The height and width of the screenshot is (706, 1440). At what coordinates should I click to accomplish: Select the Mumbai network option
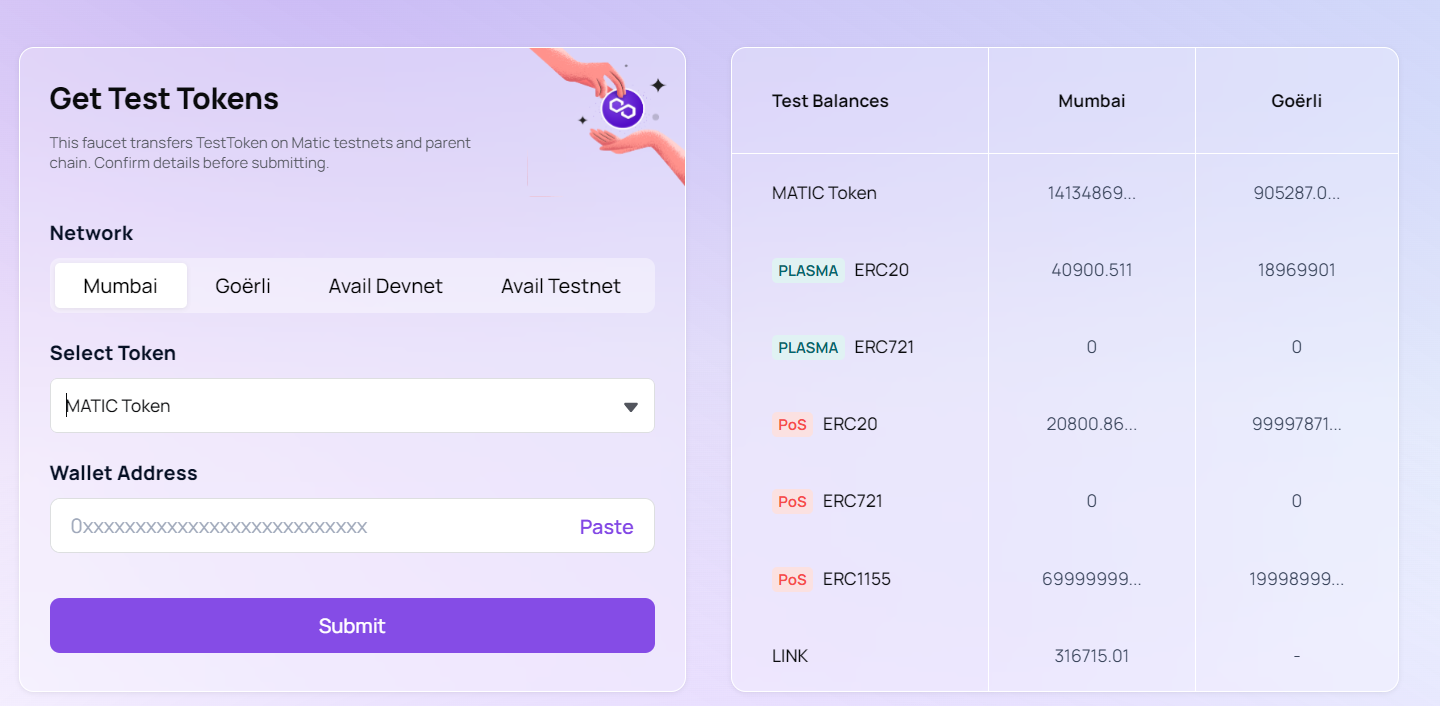[120, 286]
